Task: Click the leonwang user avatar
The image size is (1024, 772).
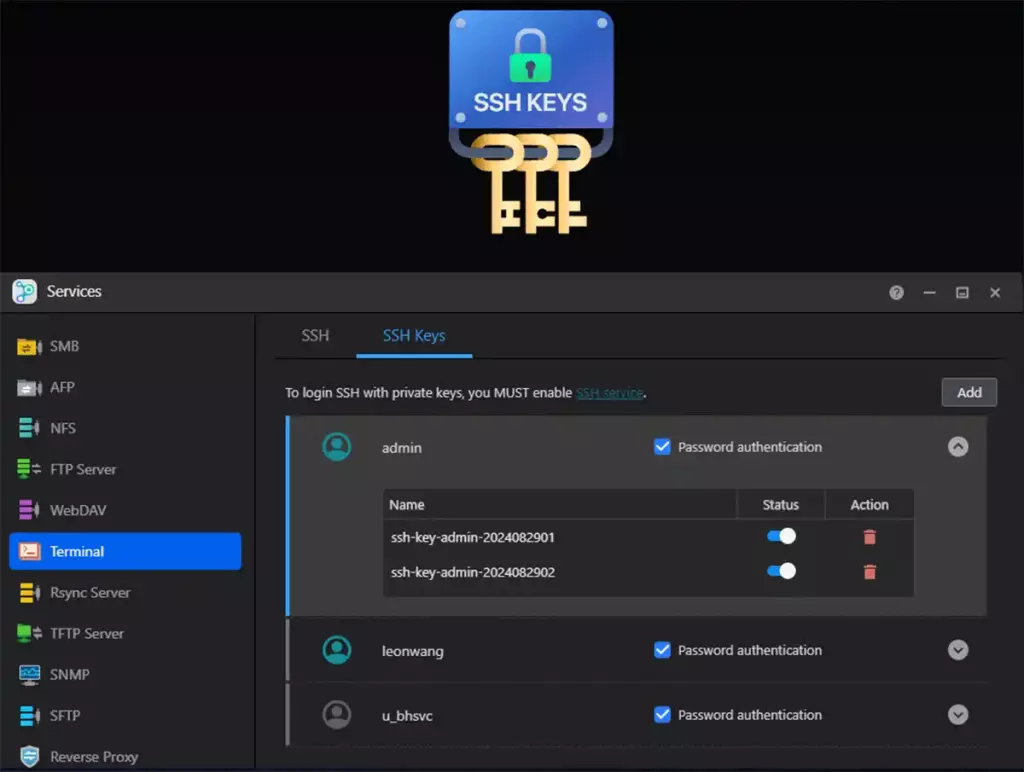Action: (x=337, y=651)
